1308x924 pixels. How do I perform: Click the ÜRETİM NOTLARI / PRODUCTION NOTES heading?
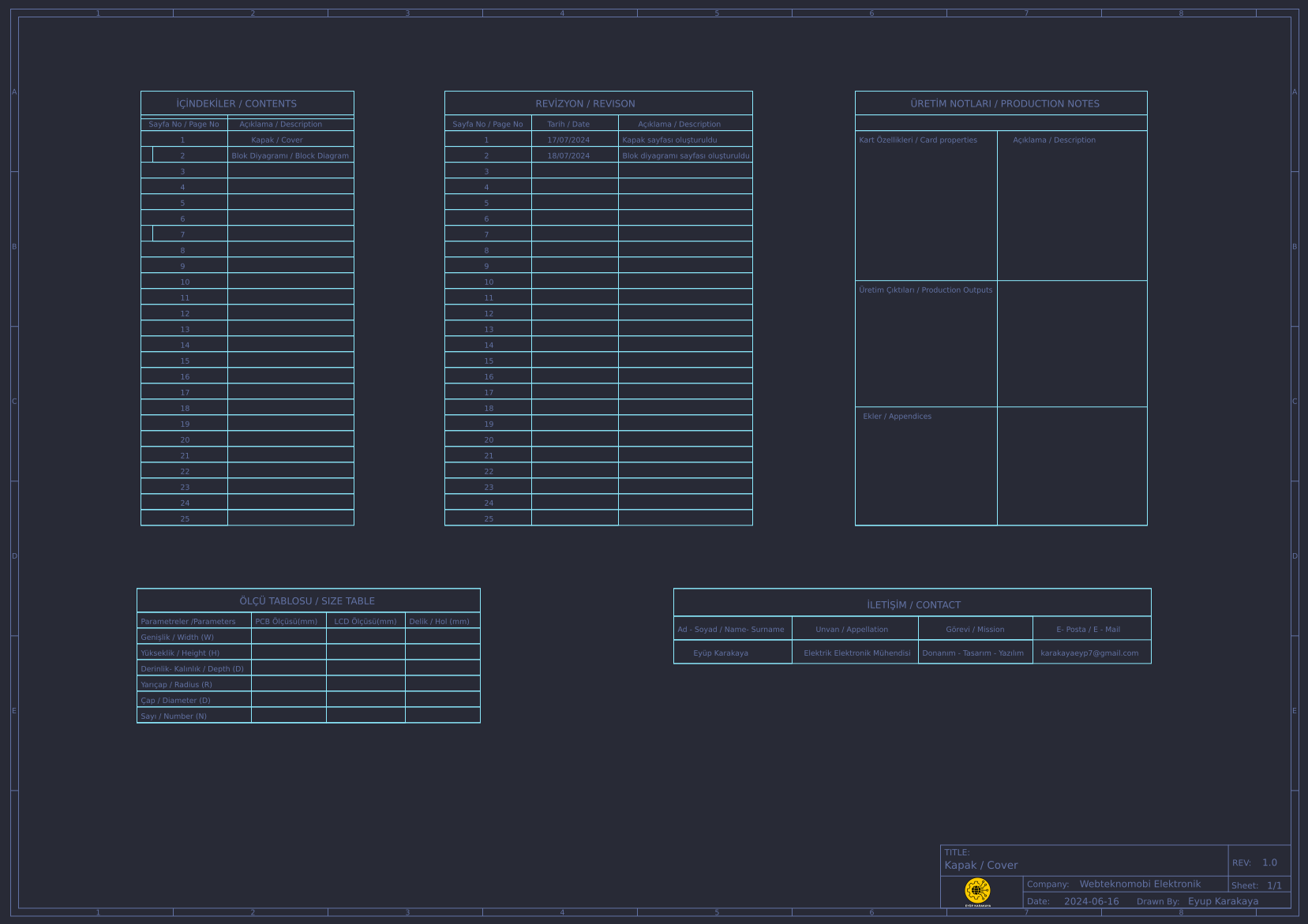[1004, 103]
